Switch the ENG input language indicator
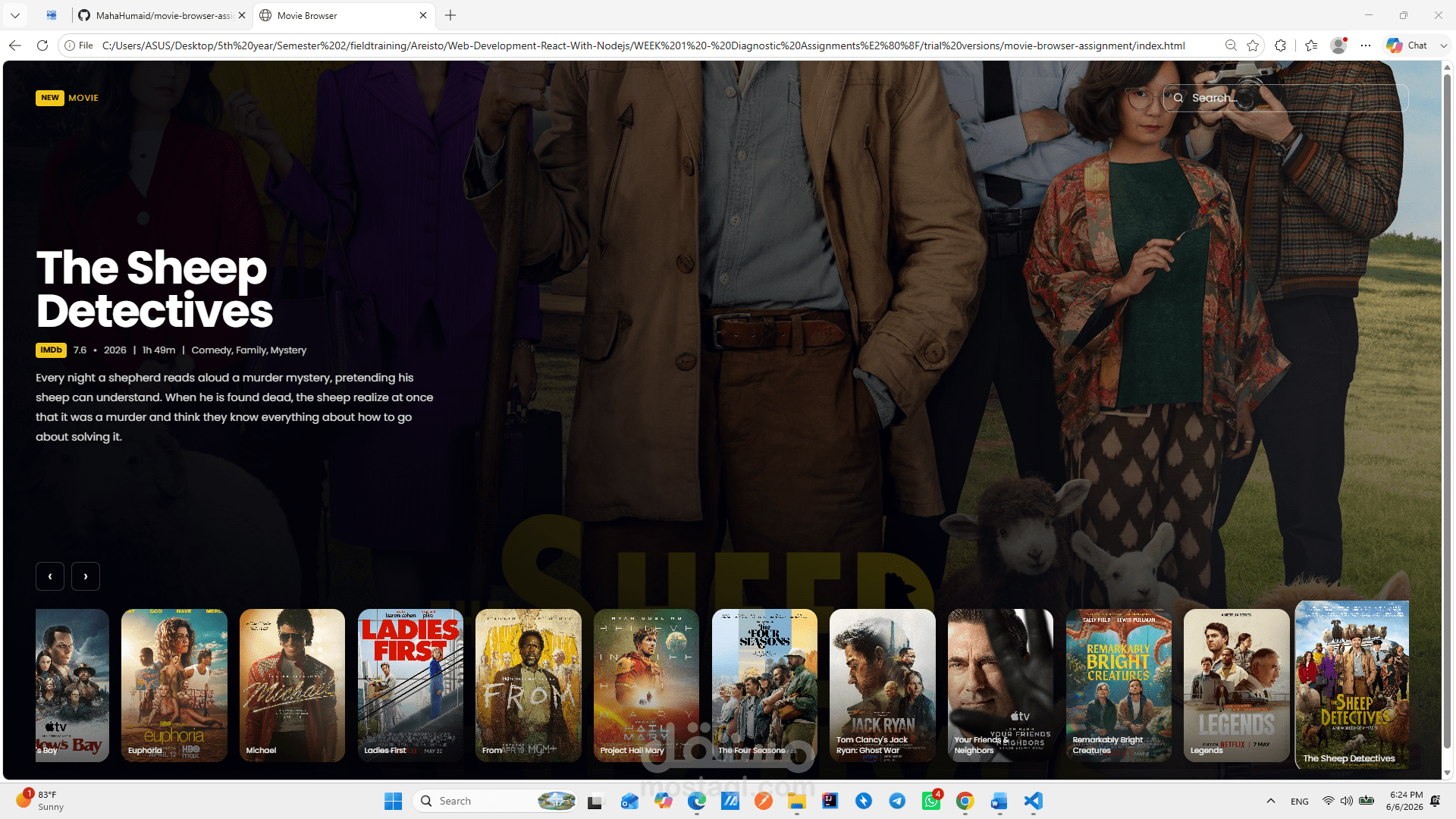Image resolution: width=1456 pixels, height=819 pixels. point(1300,801)
